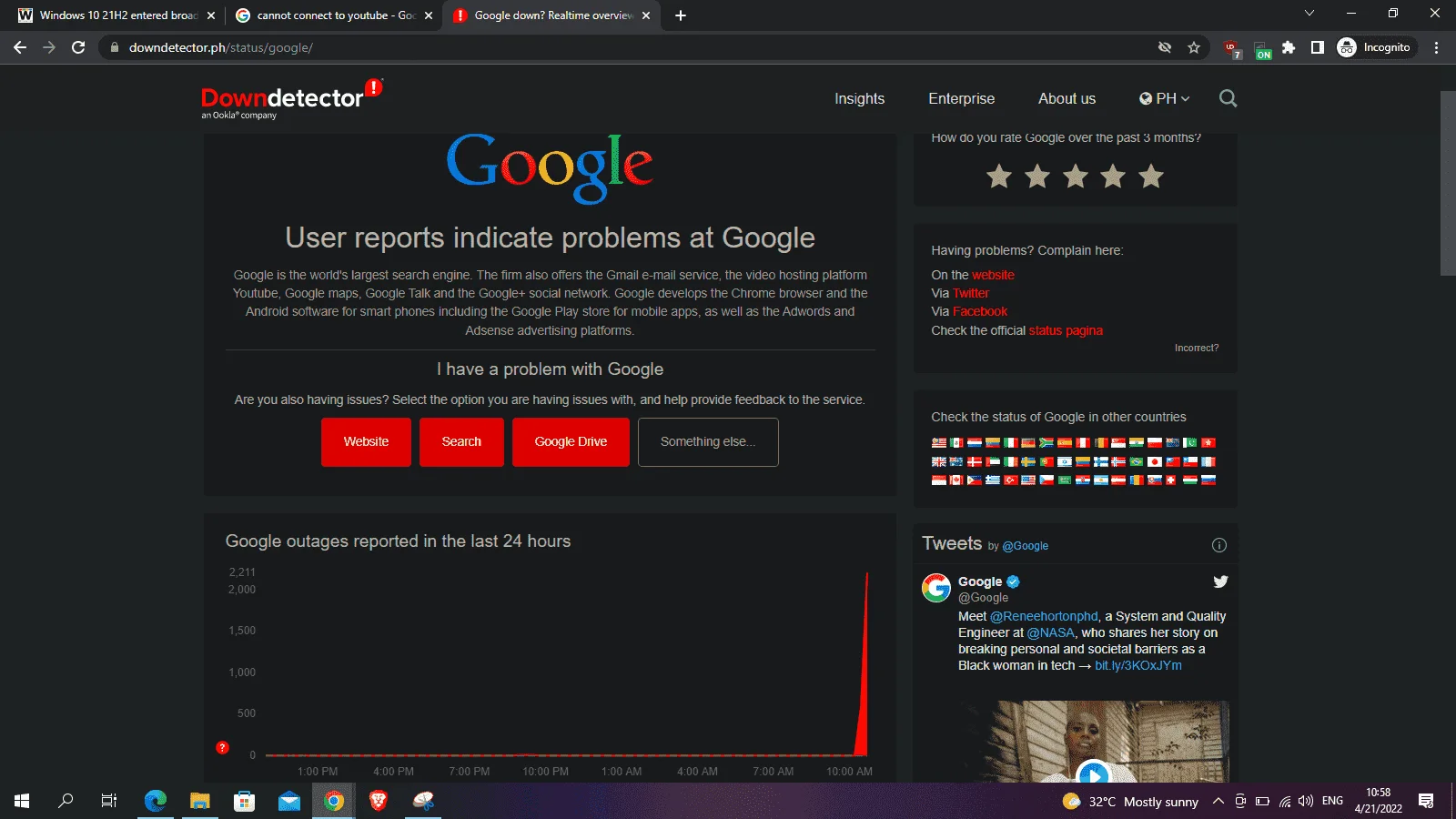This screenshot has width=1456, height=819.
Task: Open Chrome tab search chevron
Action: tap(1309, 14)
